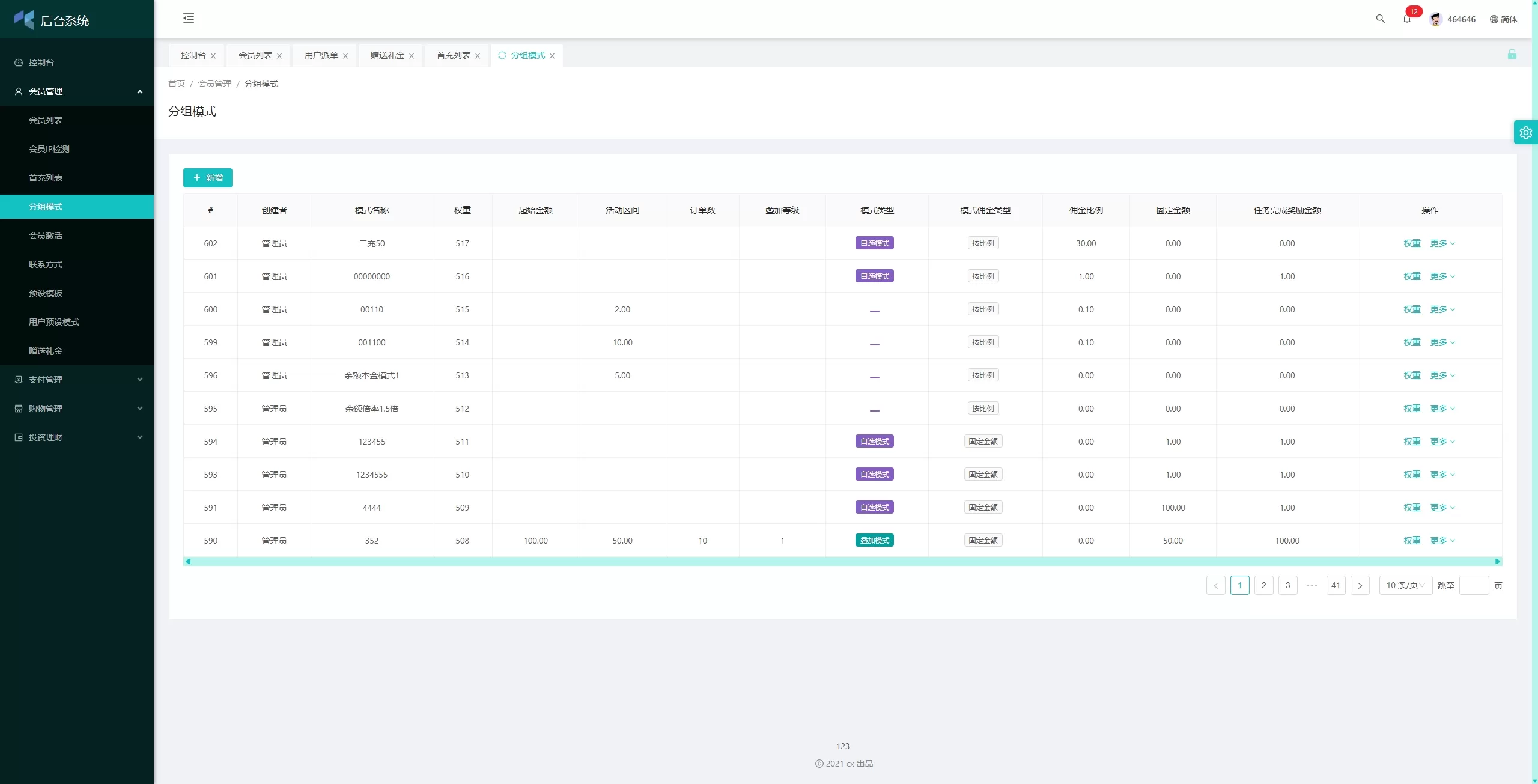The height and width of the screenshot is (784, 1538).
Task: Click the 跳至 page number input
Action: 1473,585
